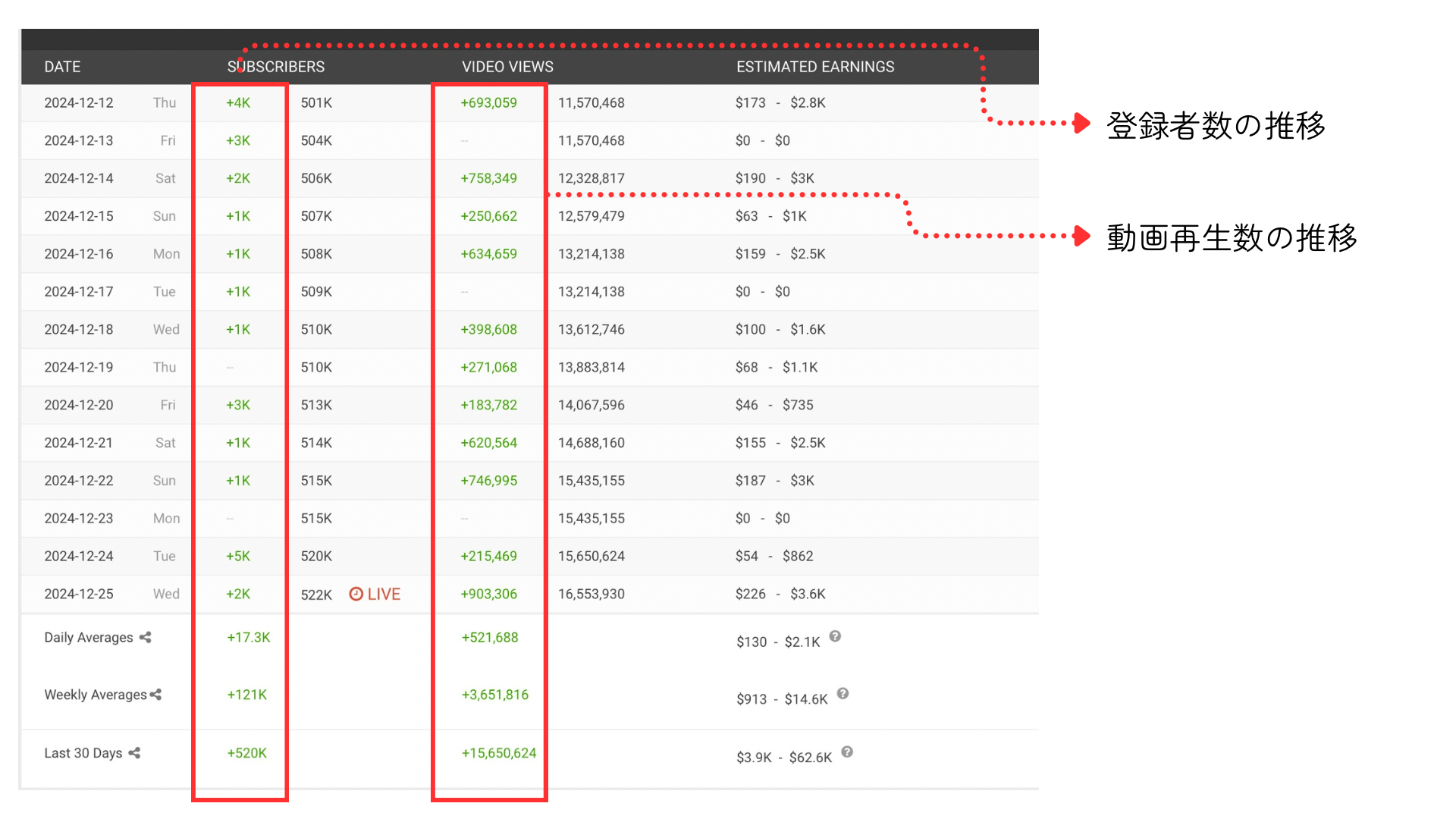Click the SUBSCRIBERS column header
The image size is (1456, 819).
(276, 67)
